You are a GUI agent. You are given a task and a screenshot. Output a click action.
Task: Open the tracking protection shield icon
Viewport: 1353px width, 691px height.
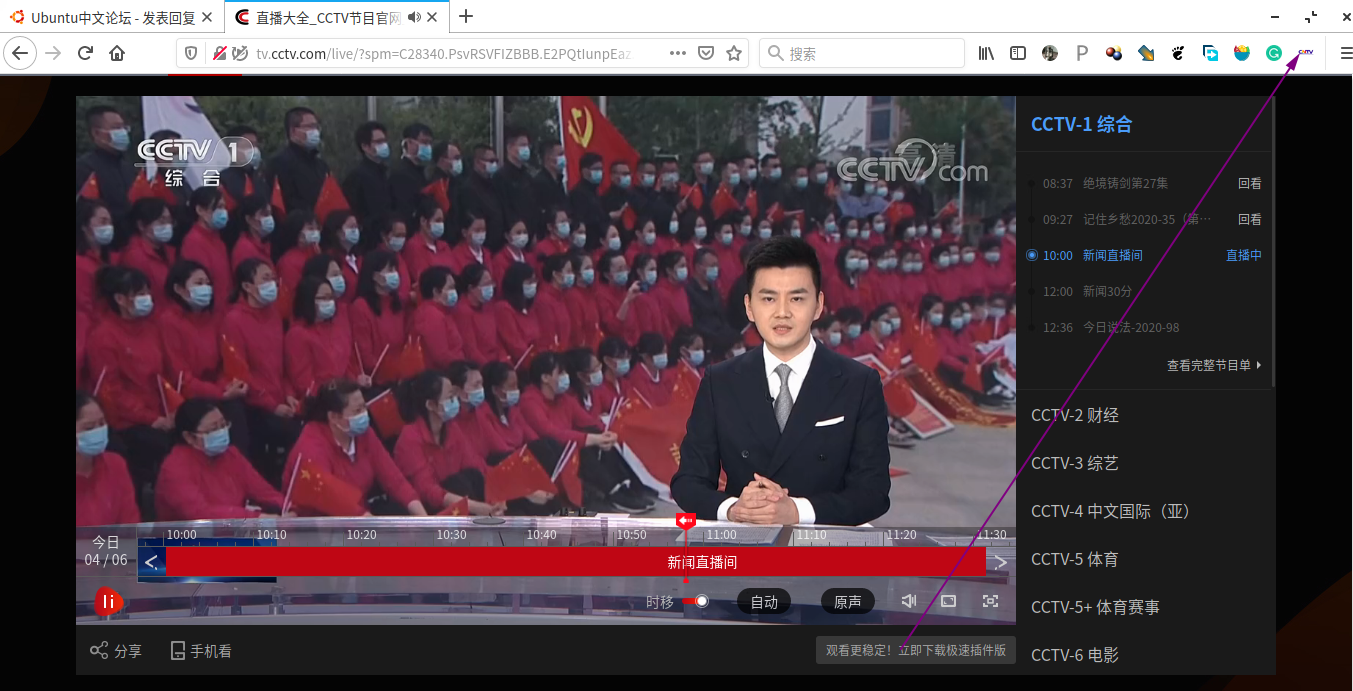pyautogui.click(x=192, y=53)
